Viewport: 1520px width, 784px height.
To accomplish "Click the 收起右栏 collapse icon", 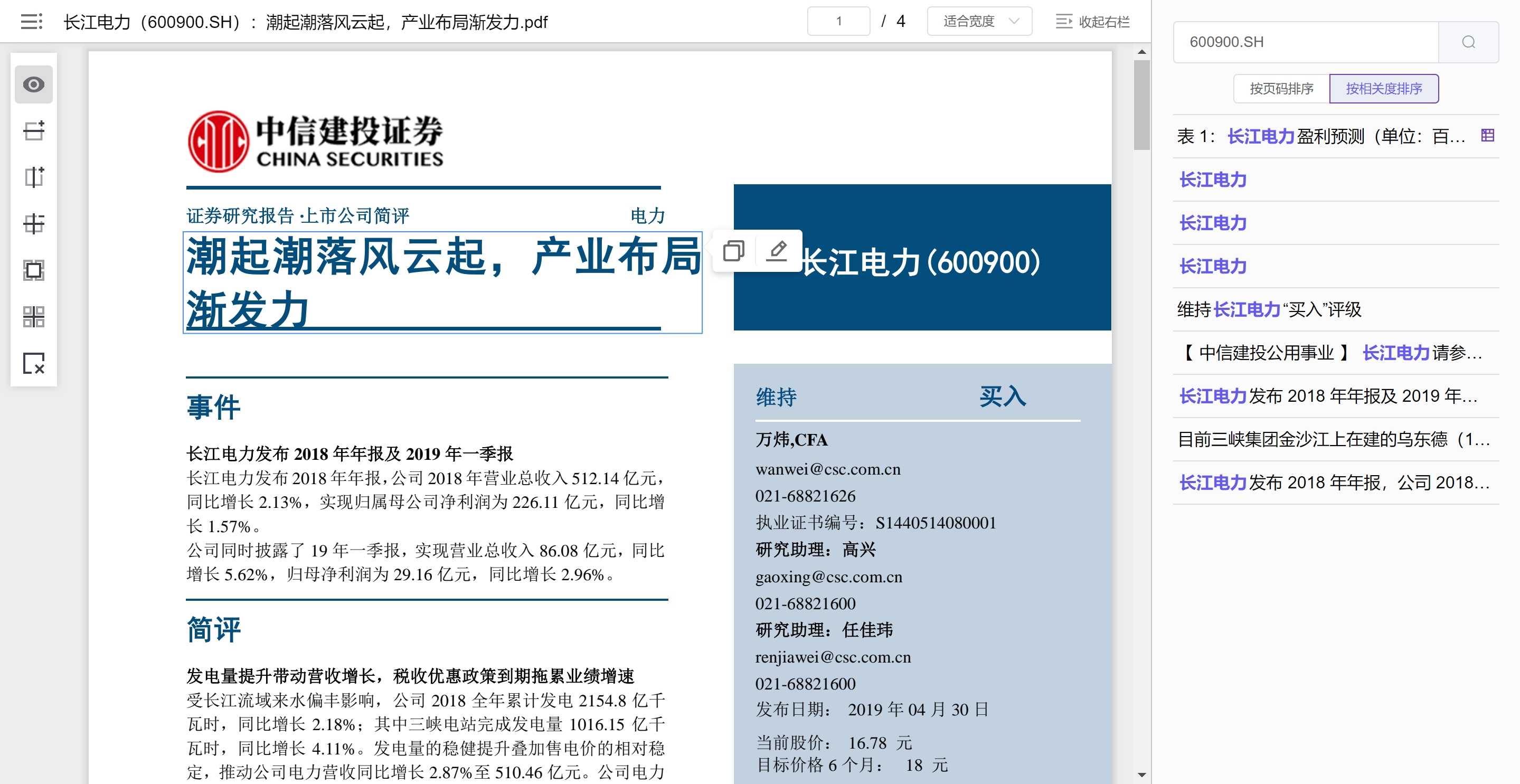I will click(x=1063, y=22).
